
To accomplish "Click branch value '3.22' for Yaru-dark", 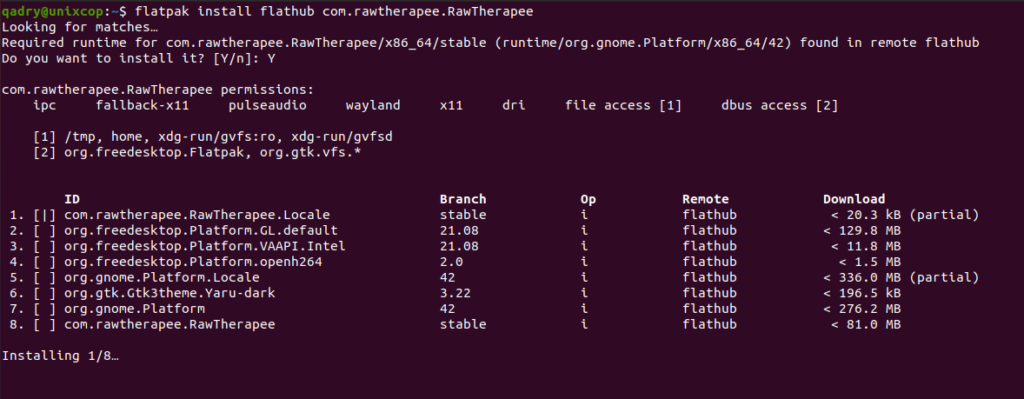I will 455,293.
